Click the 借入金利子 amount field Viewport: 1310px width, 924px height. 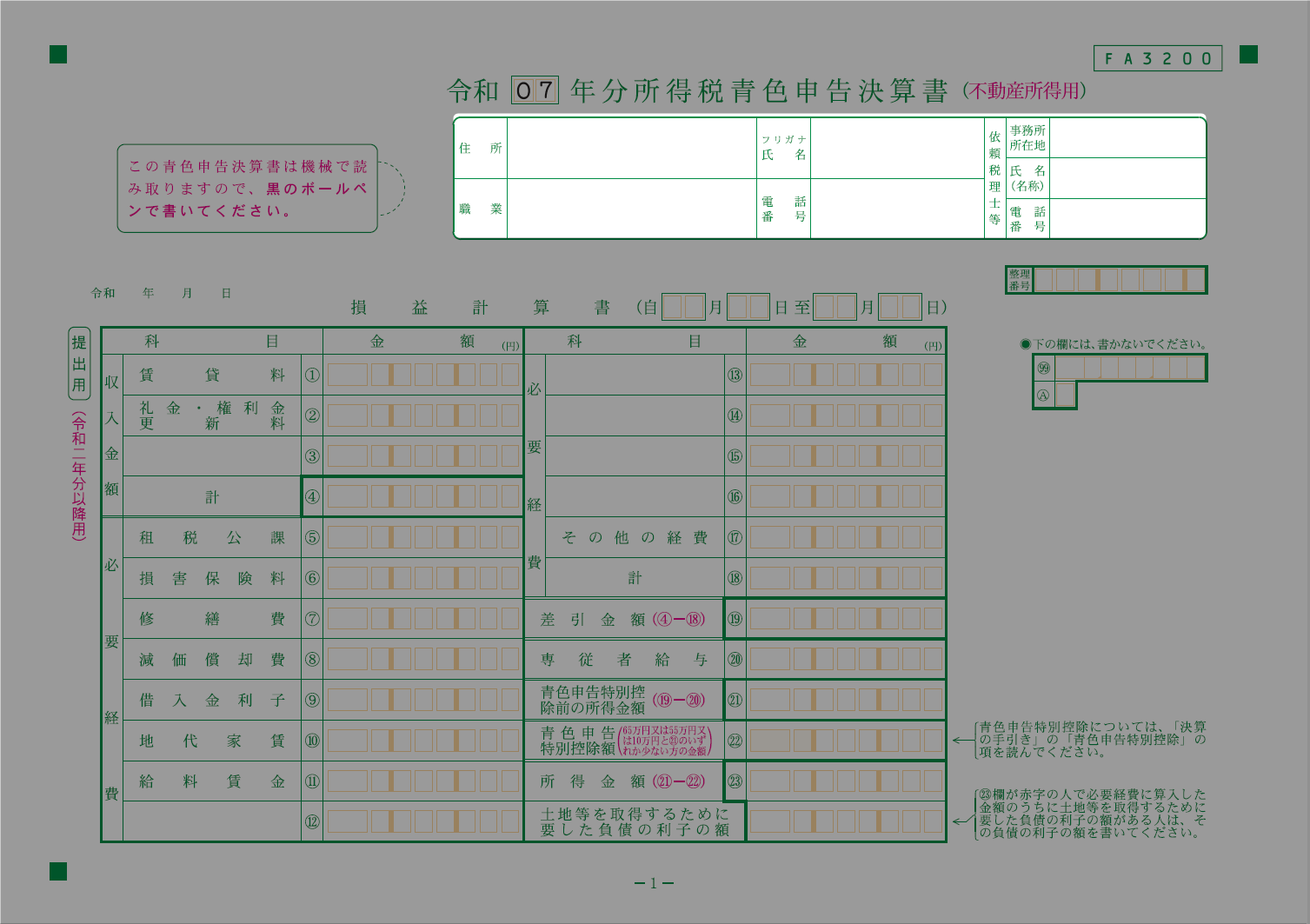coord(423,701)
